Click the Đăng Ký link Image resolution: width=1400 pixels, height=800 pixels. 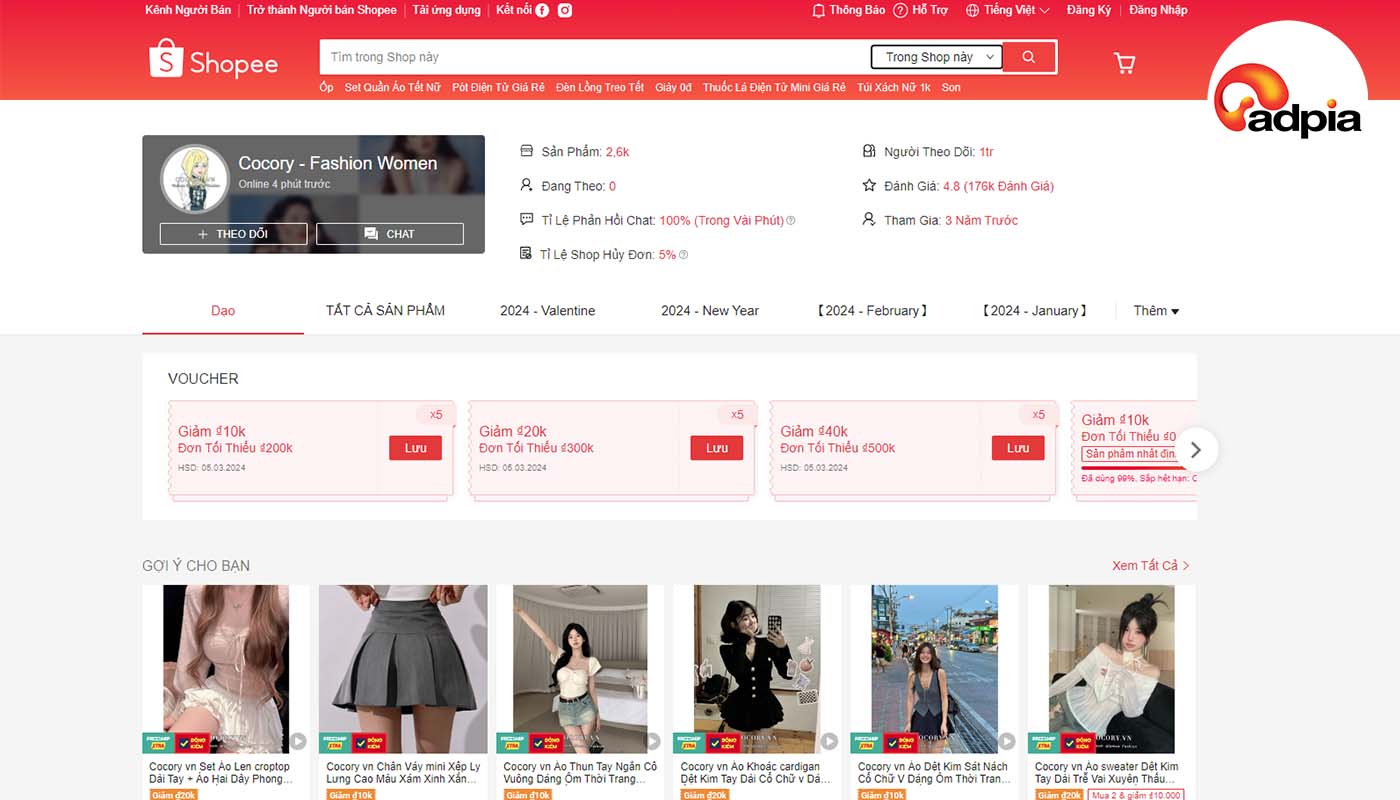(x=1089, y=10)
